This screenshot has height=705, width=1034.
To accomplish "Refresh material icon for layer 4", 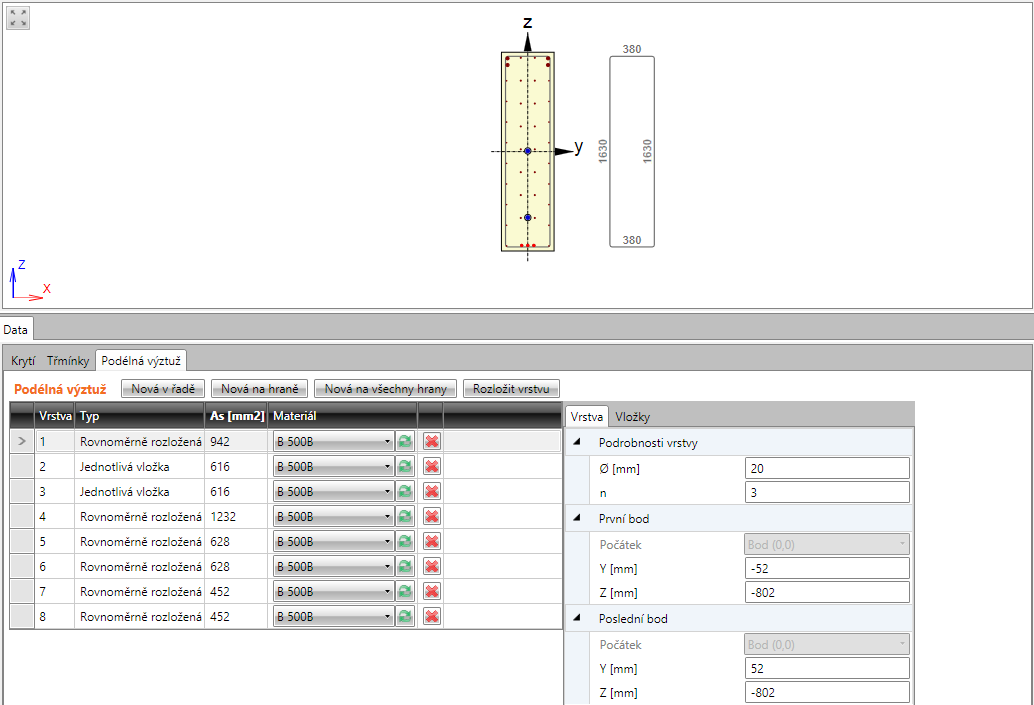I will (405, 516).
